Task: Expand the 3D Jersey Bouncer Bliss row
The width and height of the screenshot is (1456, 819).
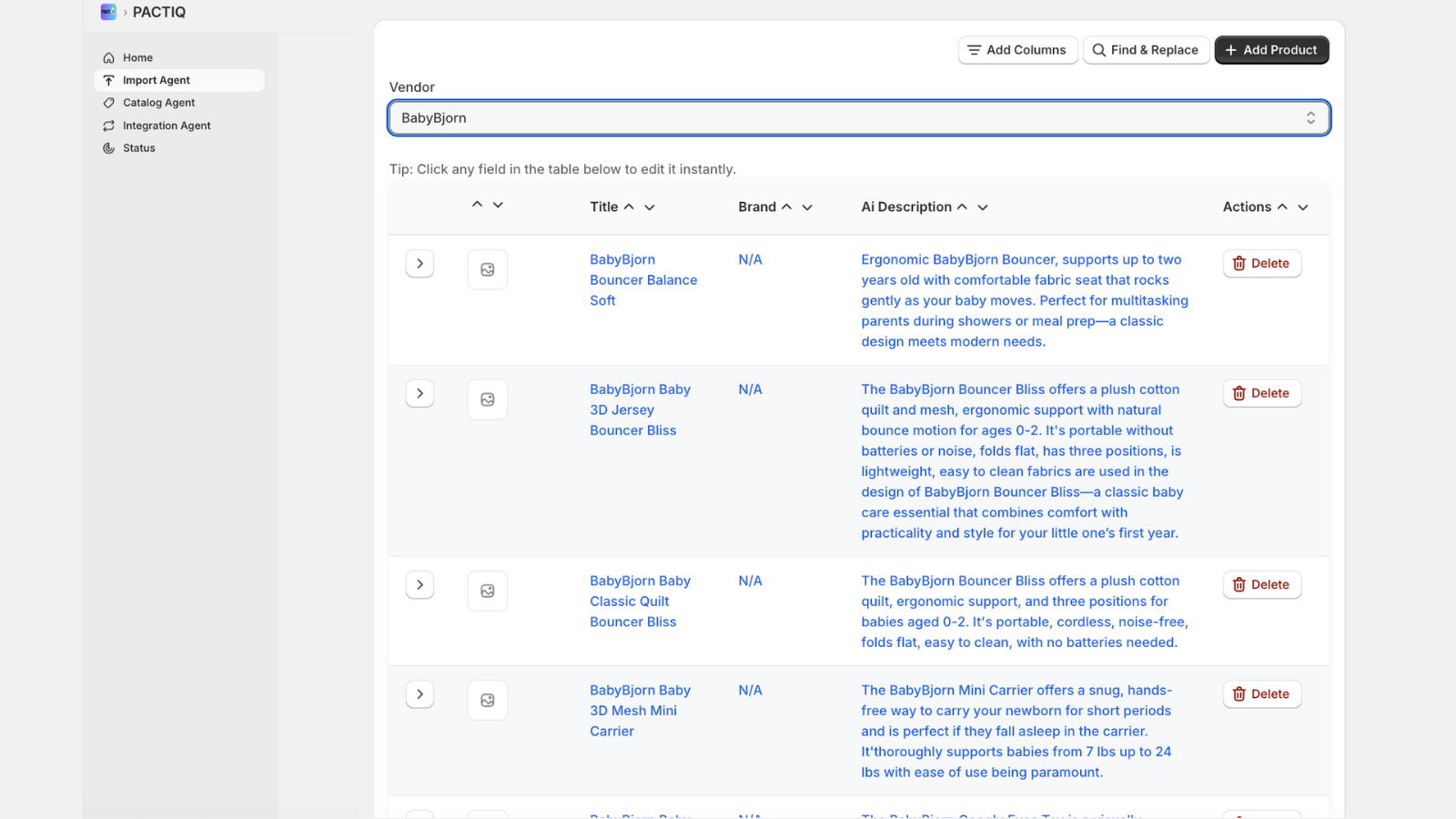Action: tap(420, 393)
